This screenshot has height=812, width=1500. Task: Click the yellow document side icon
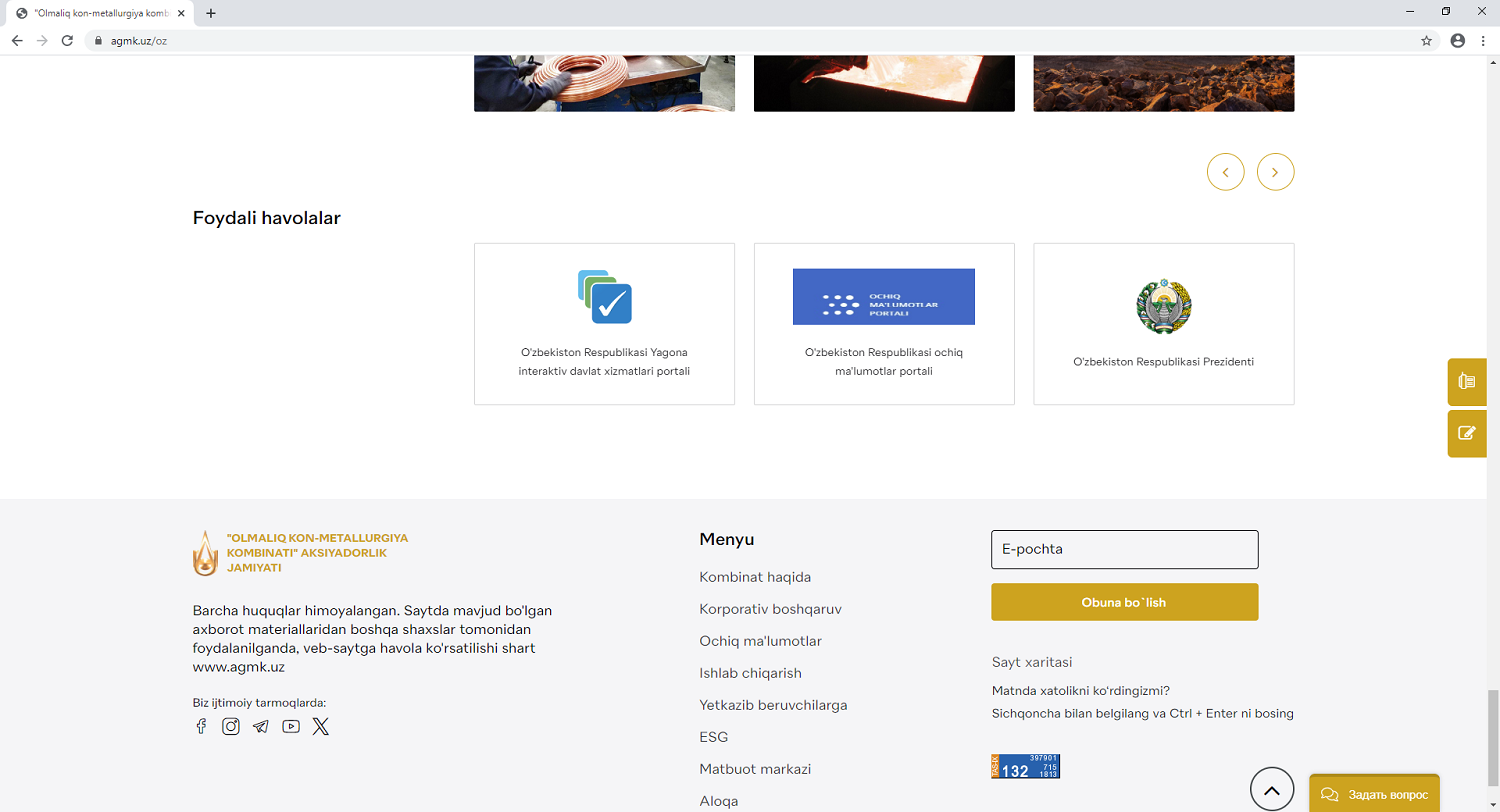pyautogui.click(x=1467, y=381)
